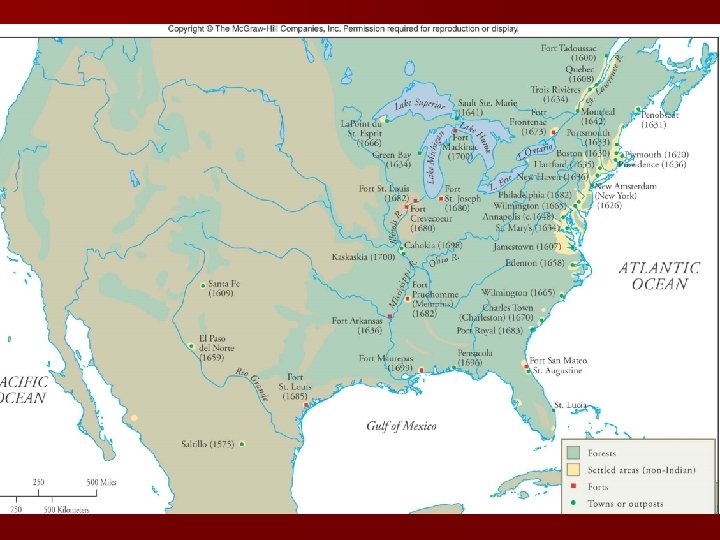Click the Boston (1630) label

tap(583, 153)
